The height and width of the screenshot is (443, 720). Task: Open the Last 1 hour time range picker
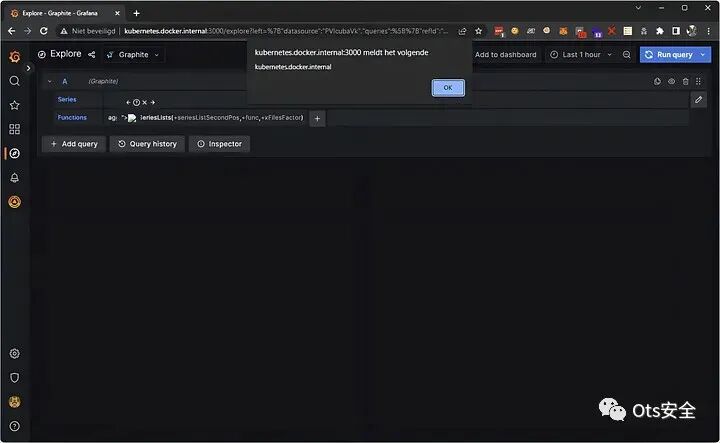pos(581,55)
